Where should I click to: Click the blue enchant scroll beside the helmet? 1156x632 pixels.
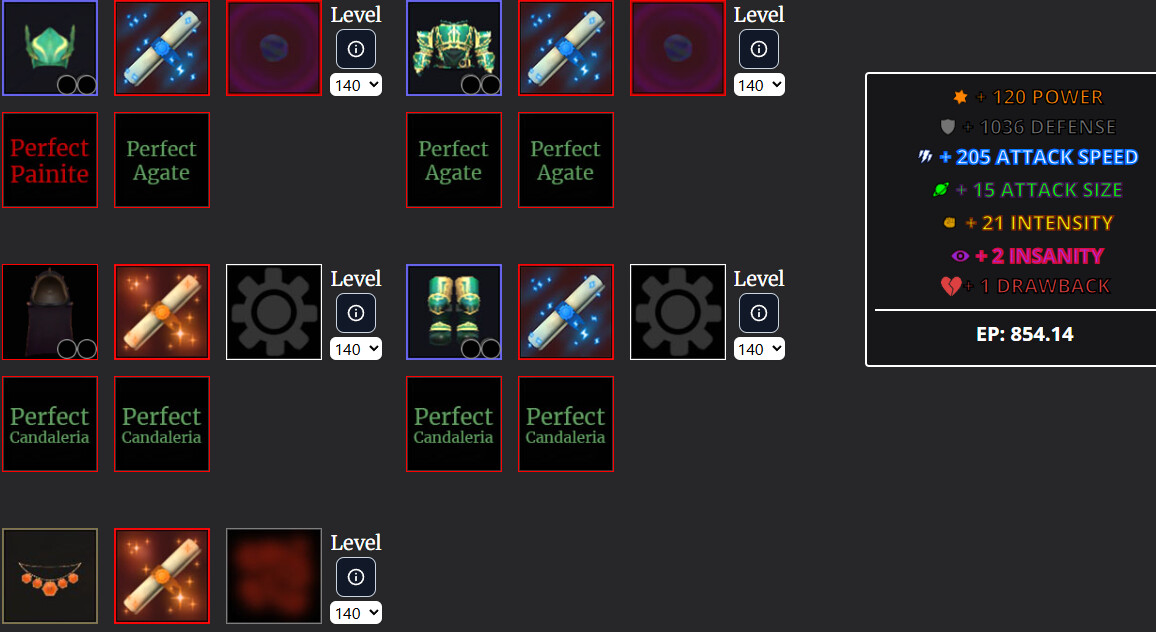[x=162, y=48]
